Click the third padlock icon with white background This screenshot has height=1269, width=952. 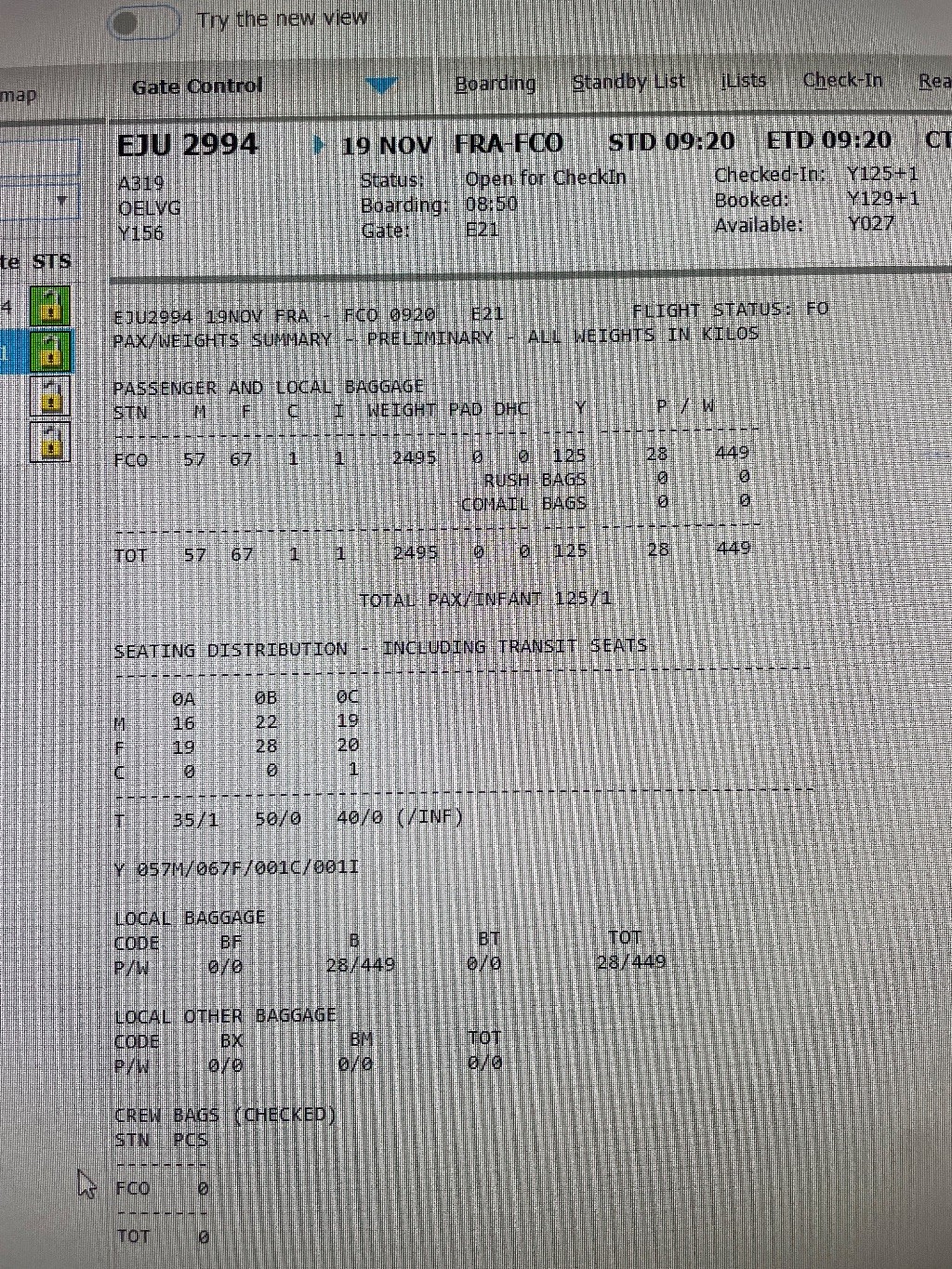[x=50, y=397]
